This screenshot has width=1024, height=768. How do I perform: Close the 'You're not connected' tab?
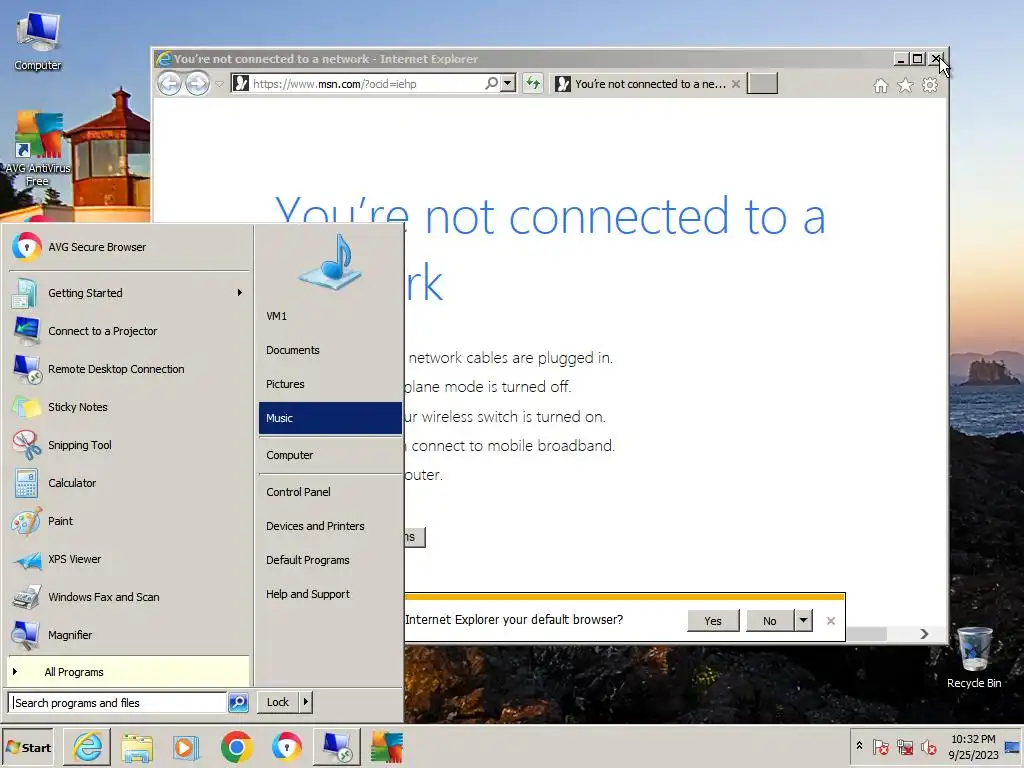(x=736, y=84)
